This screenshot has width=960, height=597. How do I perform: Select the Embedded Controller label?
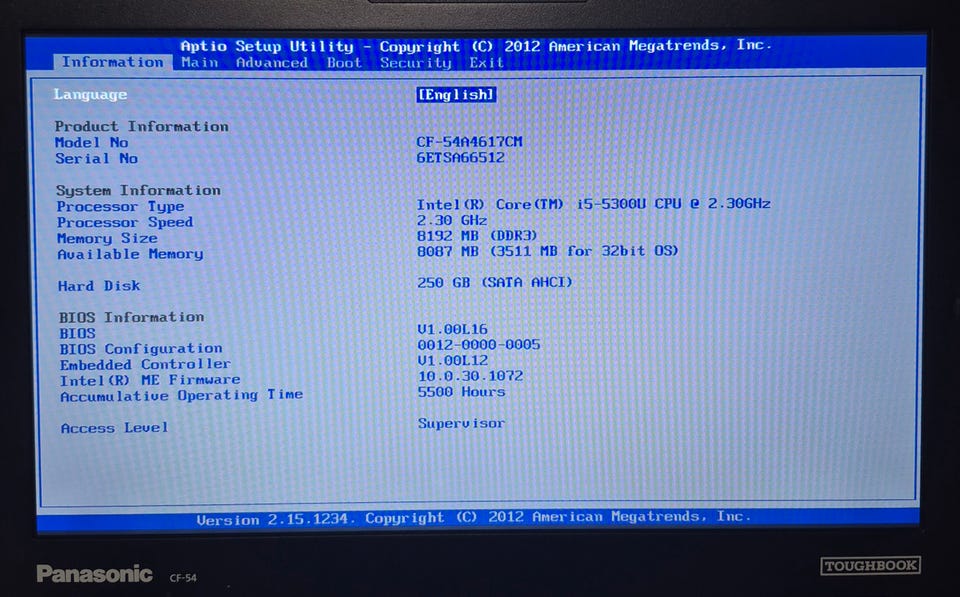[145, 364]
